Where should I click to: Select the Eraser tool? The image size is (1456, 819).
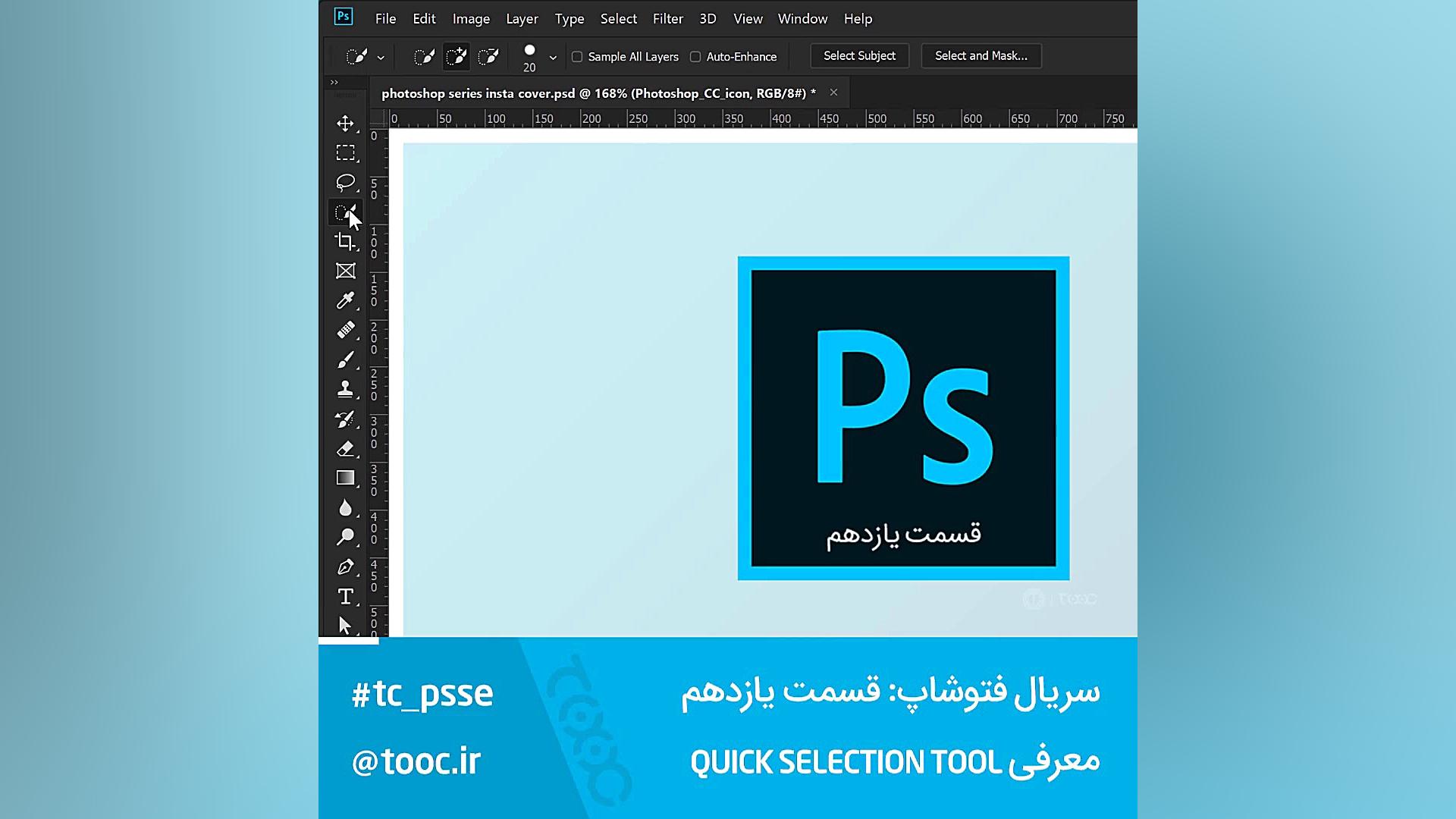click(x=345, y=449)
